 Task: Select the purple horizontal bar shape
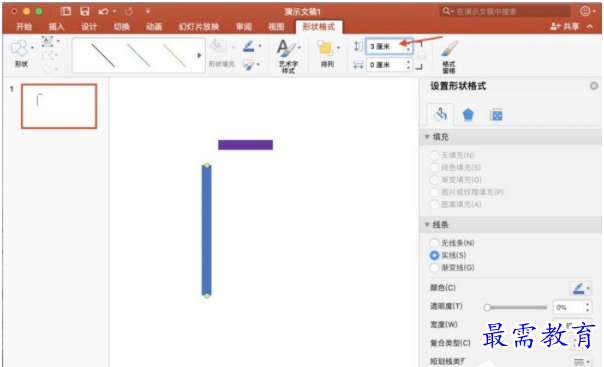tap(245, 145)
